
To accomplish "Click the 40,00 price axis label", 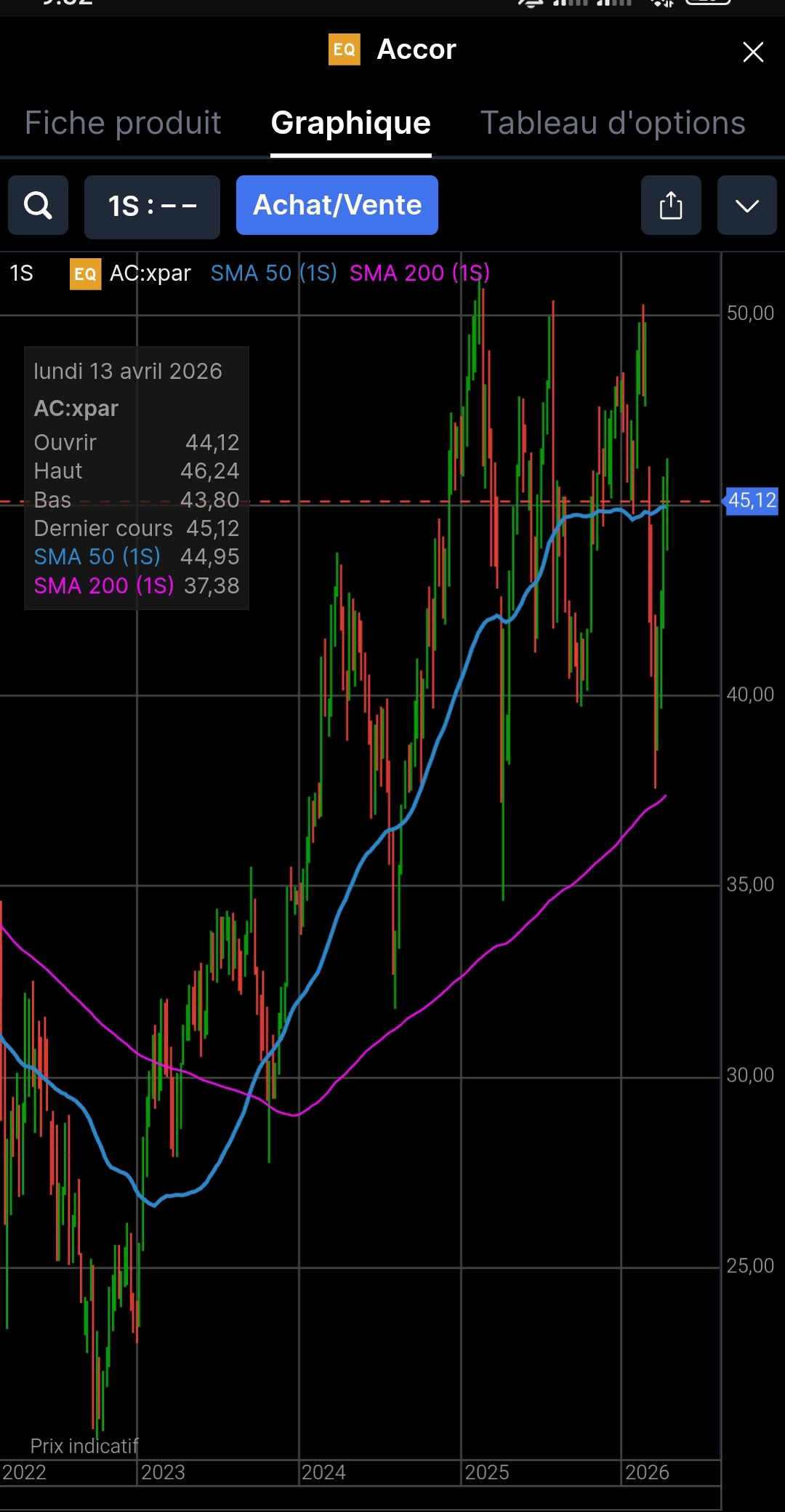I will click(x=751, y=695).
